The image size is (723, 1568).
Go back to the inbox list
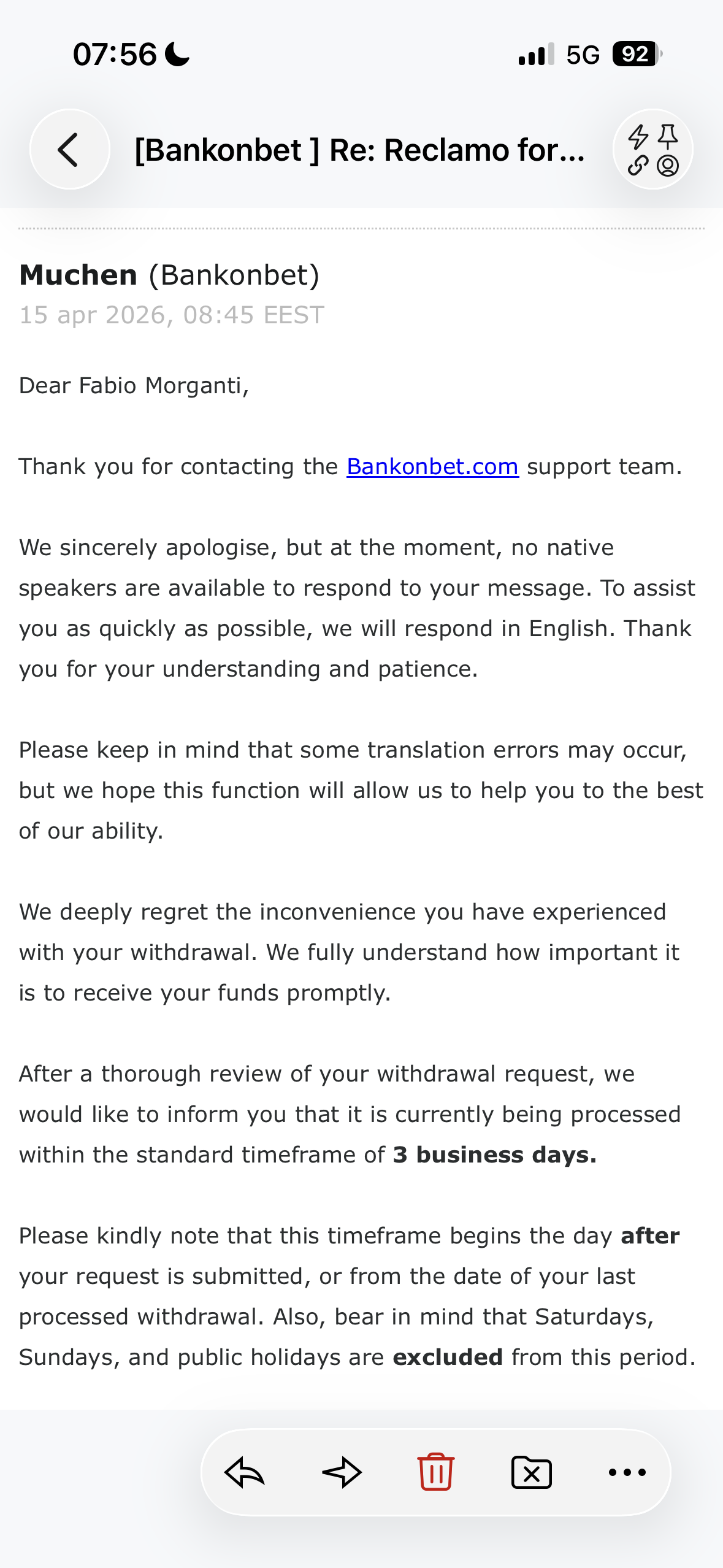(69, 149)
